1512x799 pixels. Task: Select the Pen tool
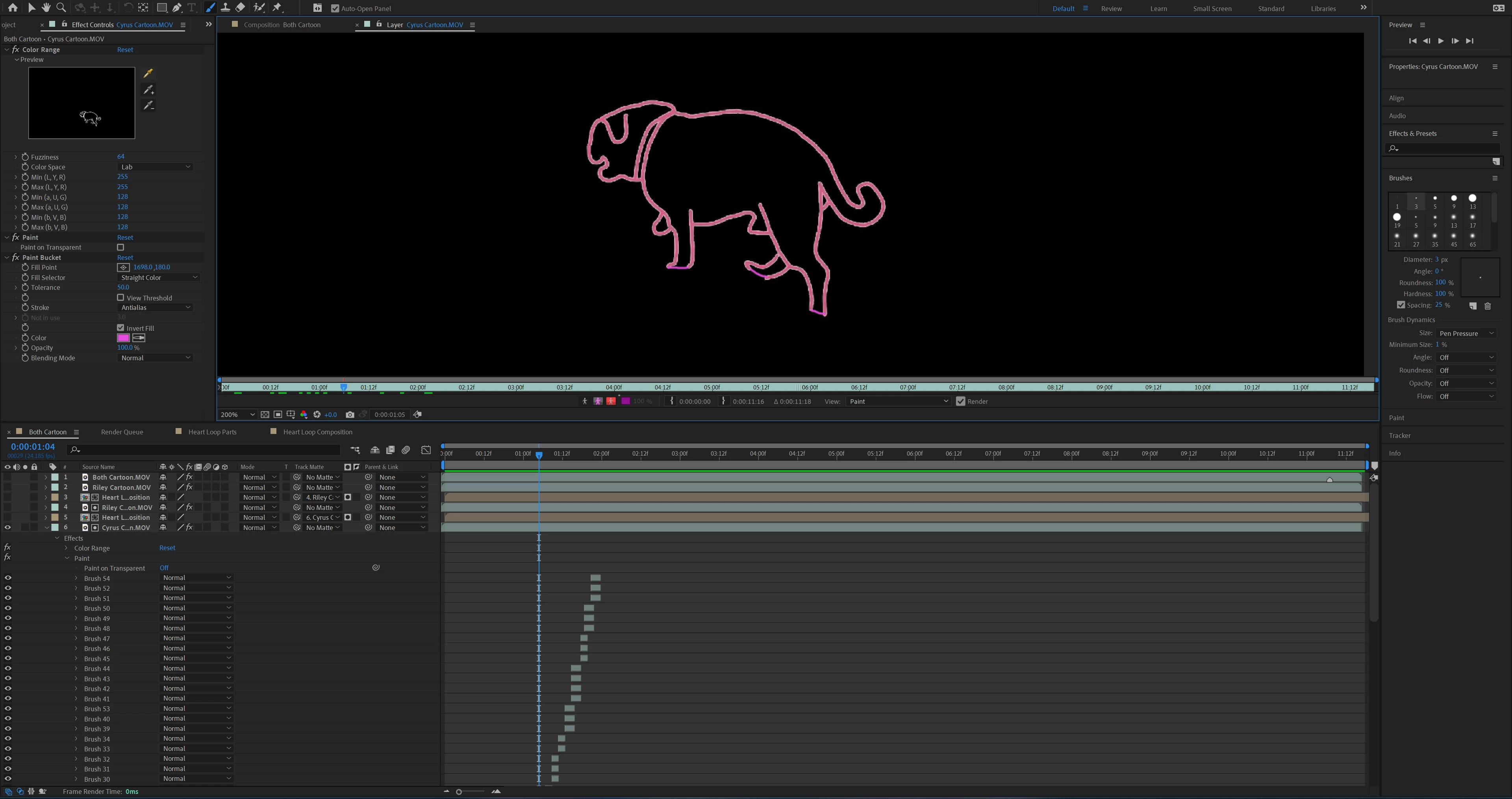click(177, 7)
